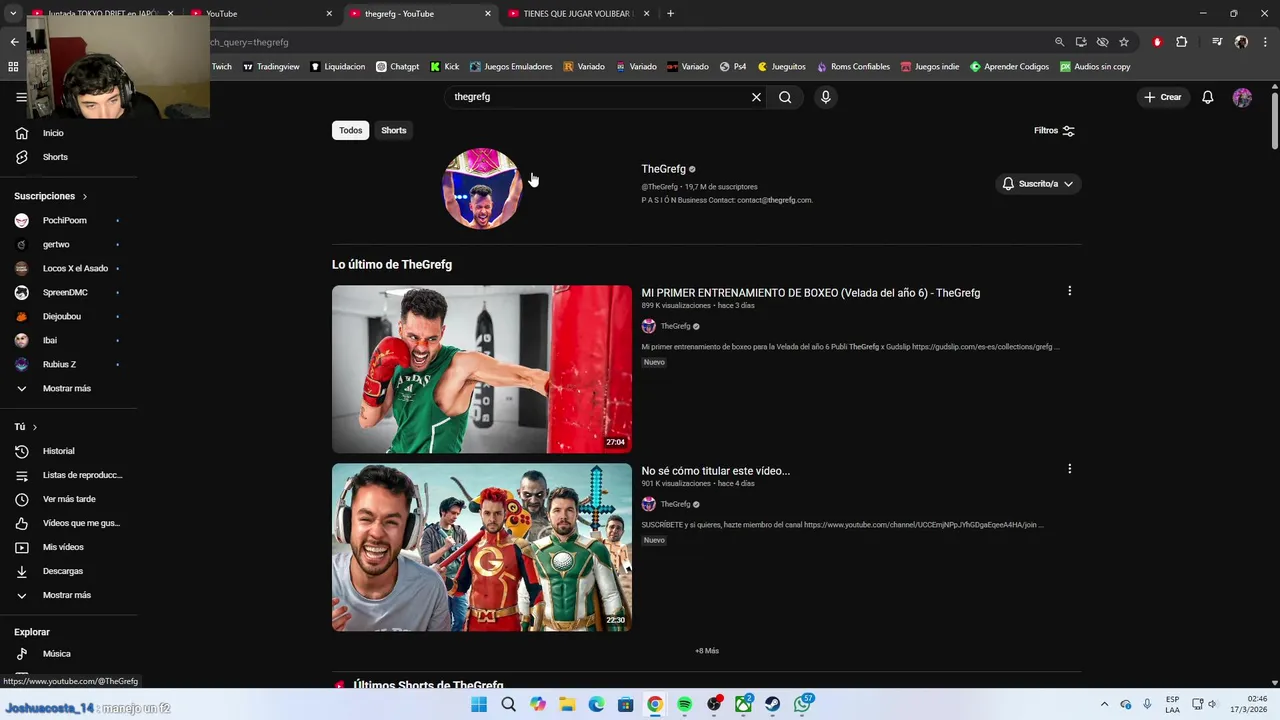Click TheGrefg channel name under the boxing video
This screenshot has height=720, width=1280.
[x=675, y=326]
